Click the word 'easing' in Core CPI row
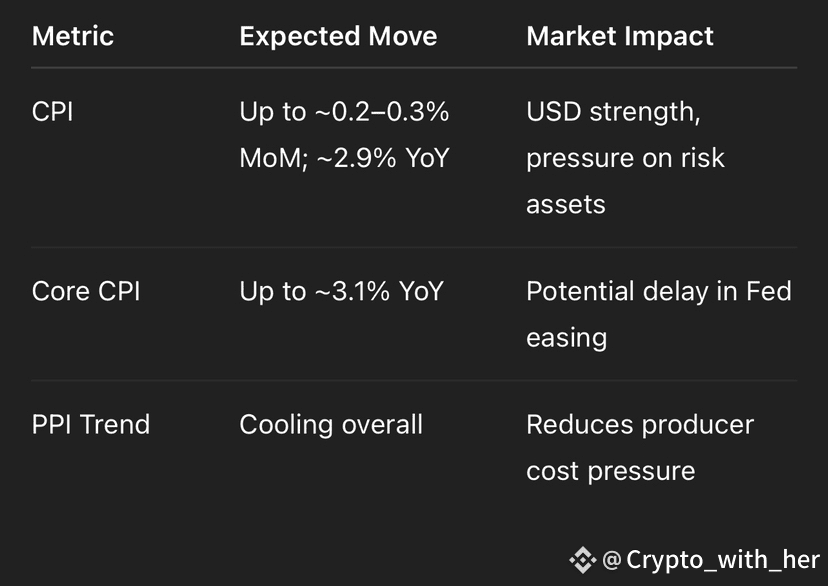 click(567, 338)
